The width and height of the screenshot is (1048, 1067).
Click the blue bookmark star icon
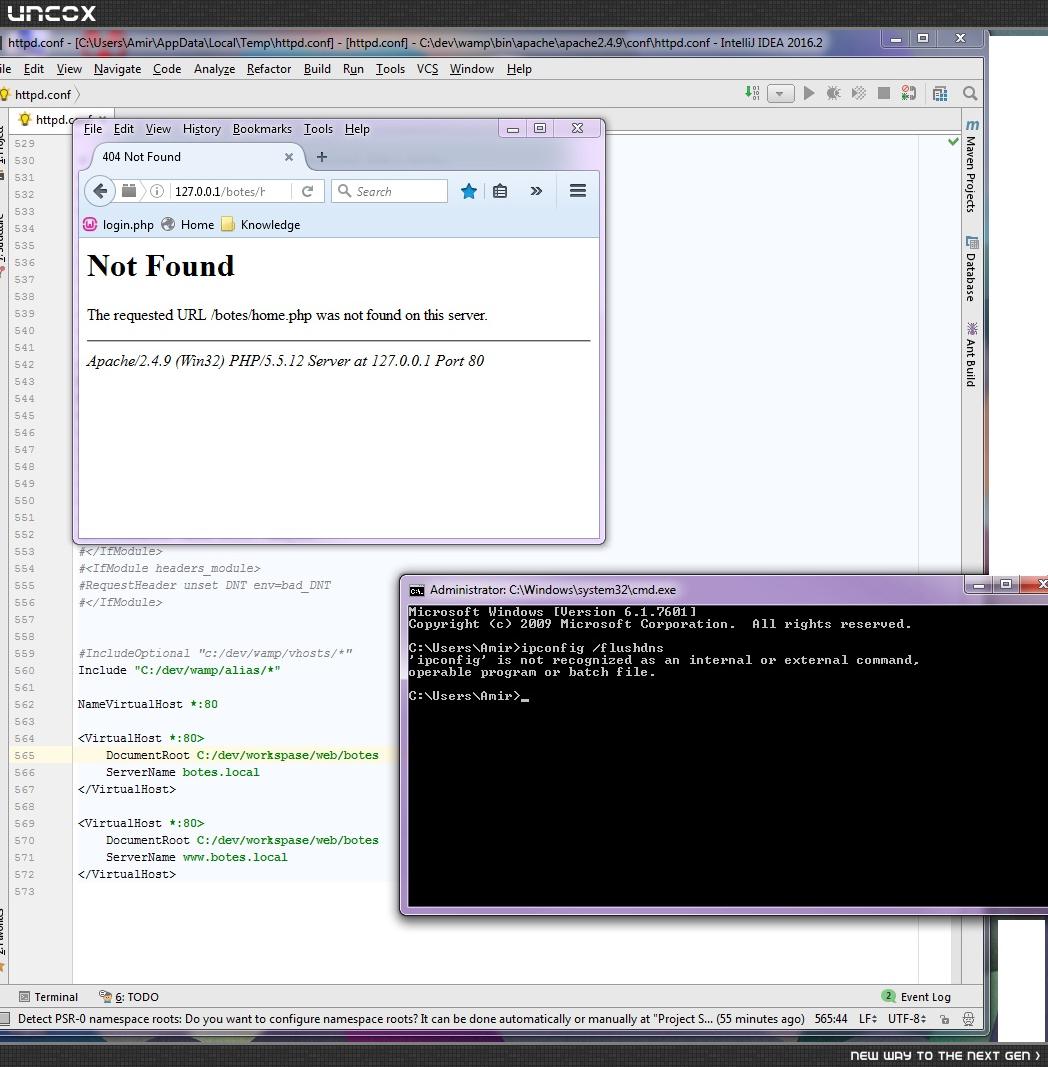point(469,191)
